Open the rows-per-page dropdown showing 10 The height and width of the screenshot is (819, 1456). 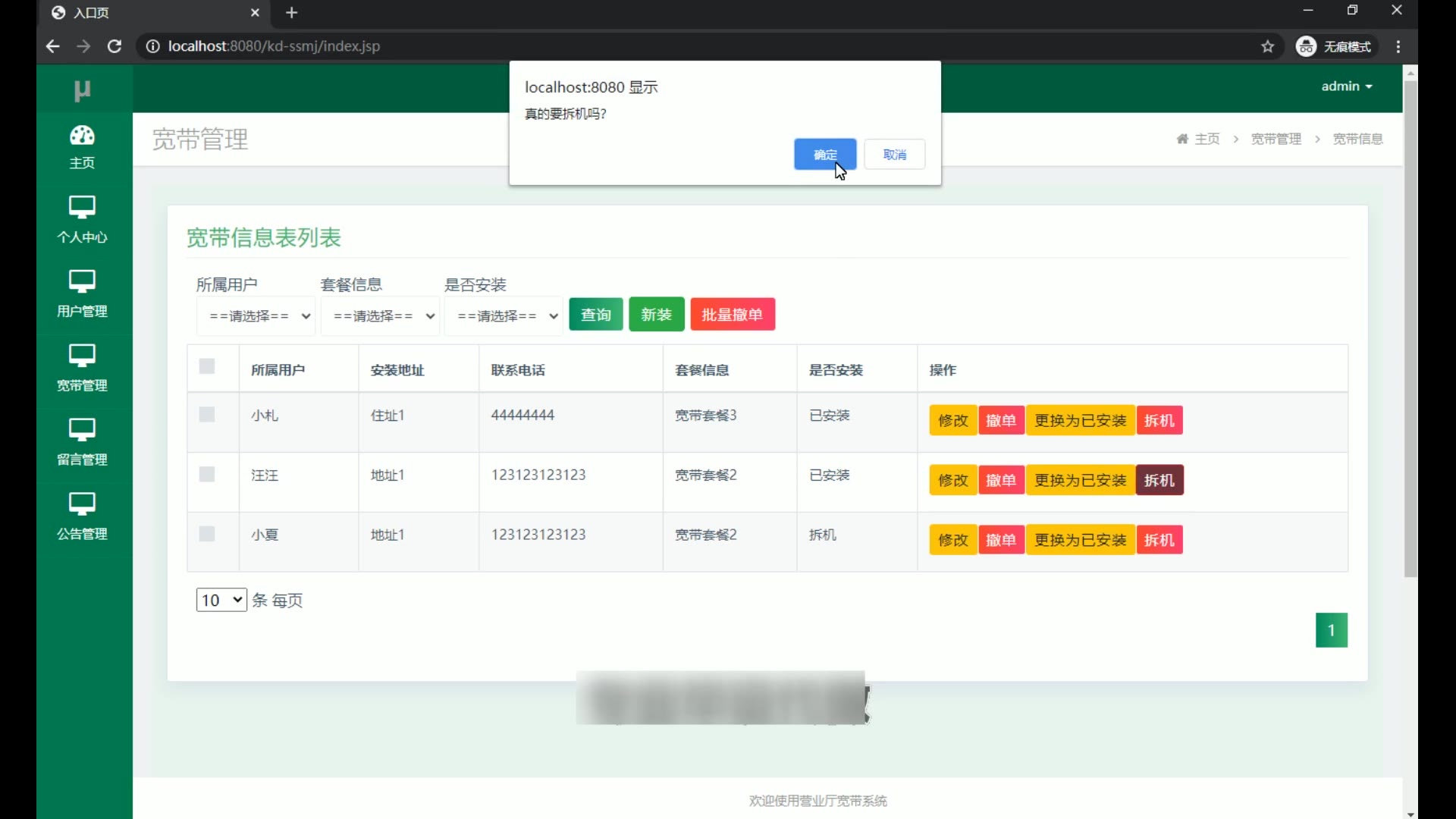pyautogui.click(x=221, y=601)
